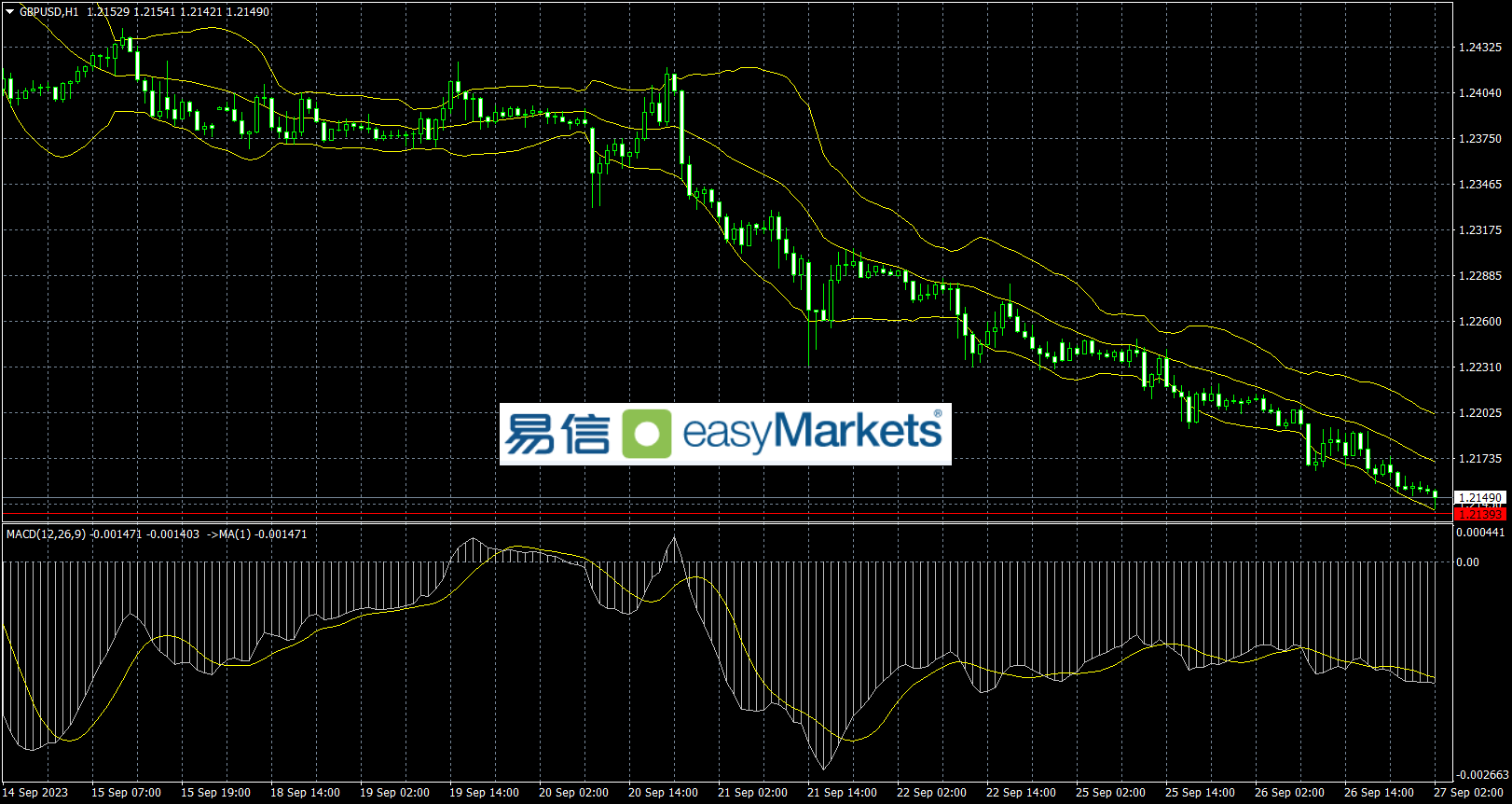
Task: Click the 1.24040 price axis label
Action: (1480, 93)
